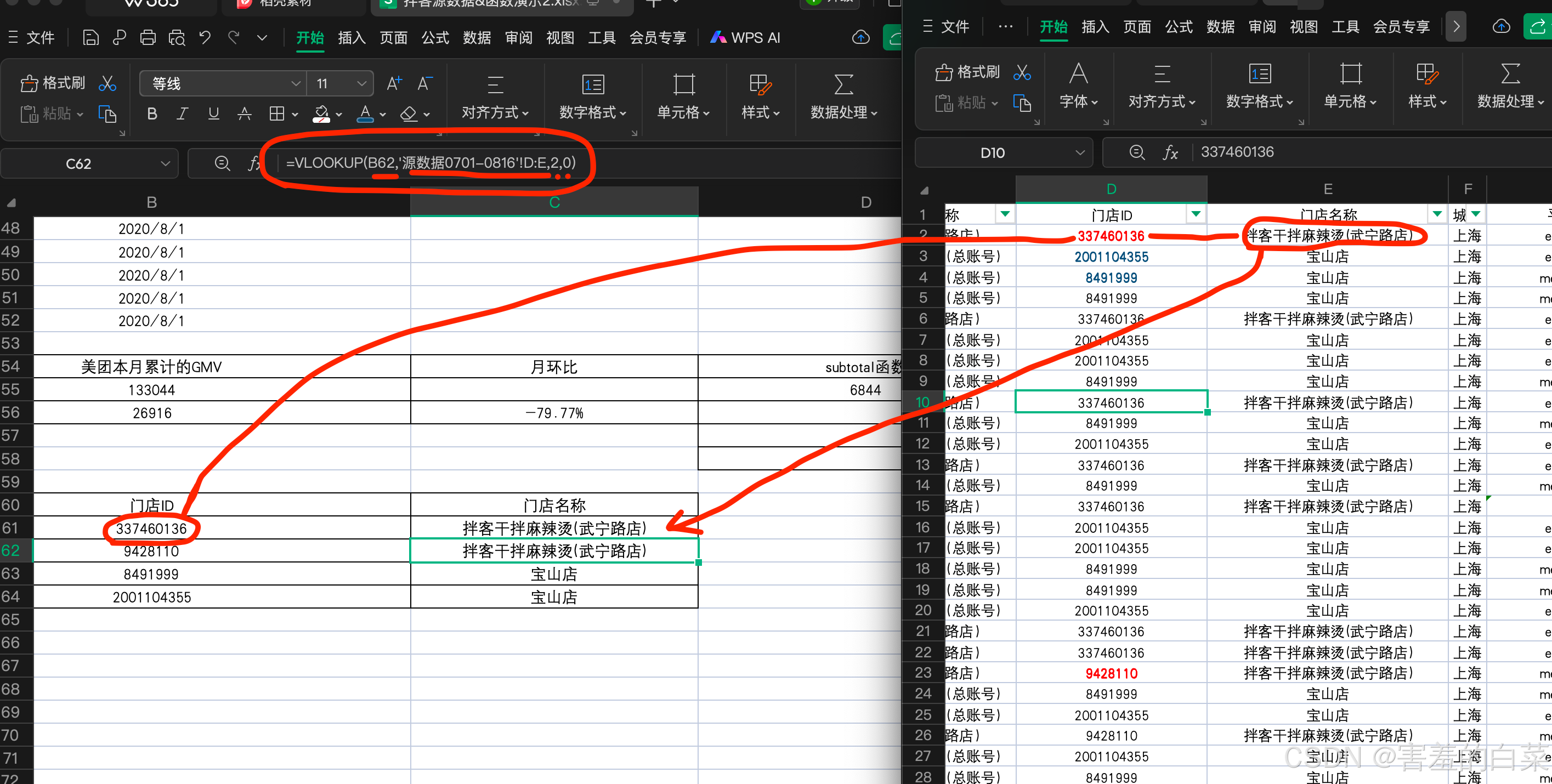This screenshot has width=1552, height=784.
Task: Click the Eraser clear-format icon
Action: pyautogui.click(x=409, y=114)
